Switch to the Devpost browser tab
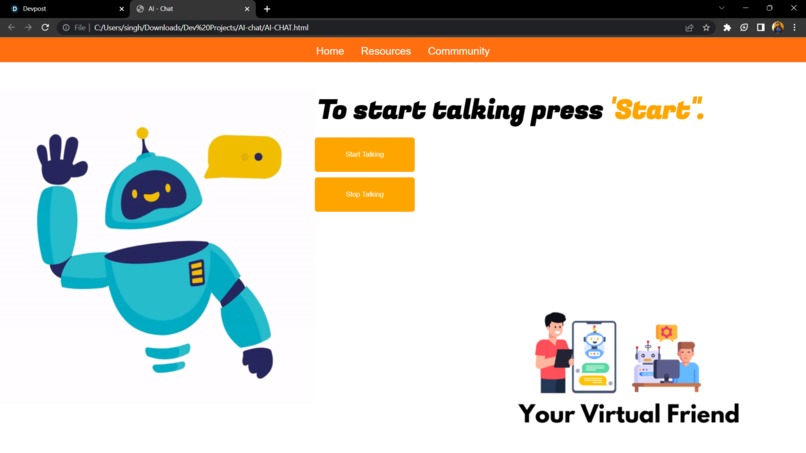This screenshot has width=806, height=453. [64, 9]
